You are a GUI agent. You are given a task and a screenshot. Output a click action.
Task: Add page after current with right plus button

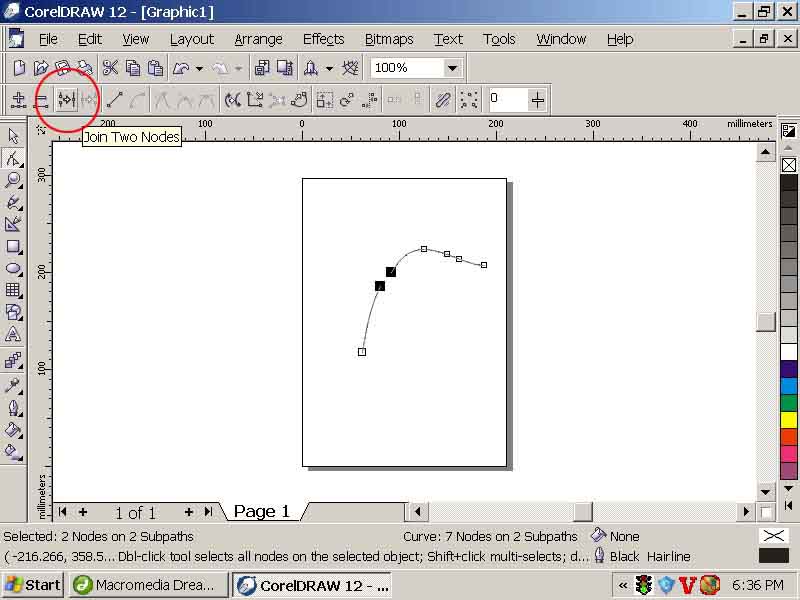(x=189, y=511)
